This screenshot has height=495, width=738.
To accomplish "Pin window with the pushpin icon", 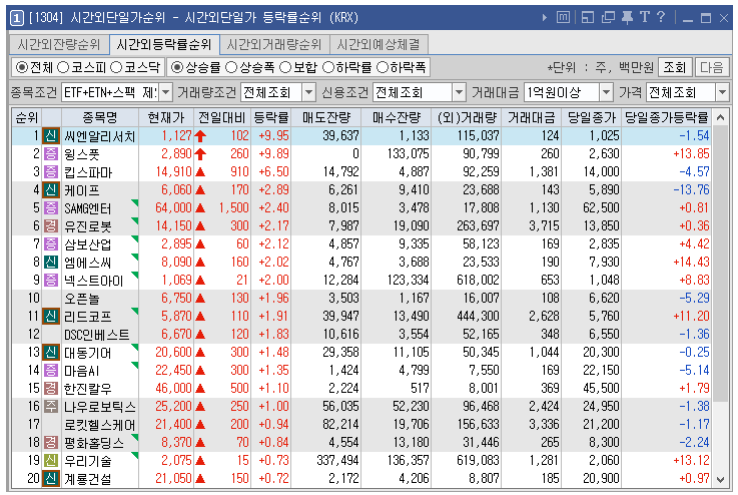I will (627, 17).
